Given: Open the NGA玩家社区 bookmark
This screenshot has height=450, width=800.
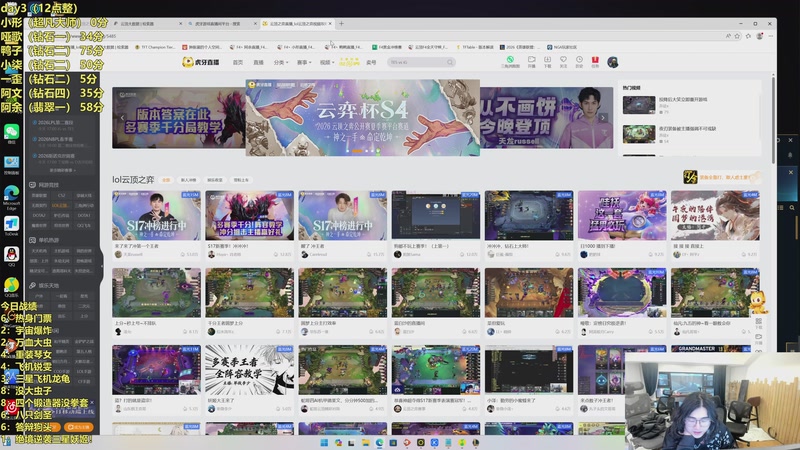Looking at the screenshot, I should pos(562,47).
